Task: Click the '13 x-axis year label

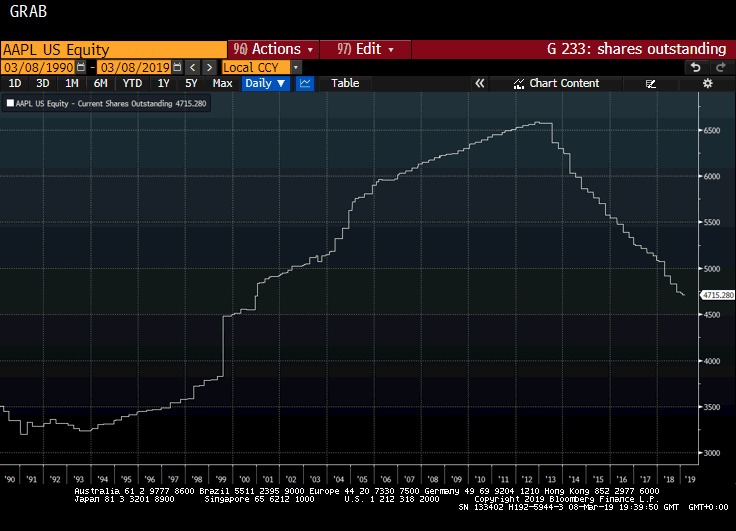Action: [x=550, y=479]
